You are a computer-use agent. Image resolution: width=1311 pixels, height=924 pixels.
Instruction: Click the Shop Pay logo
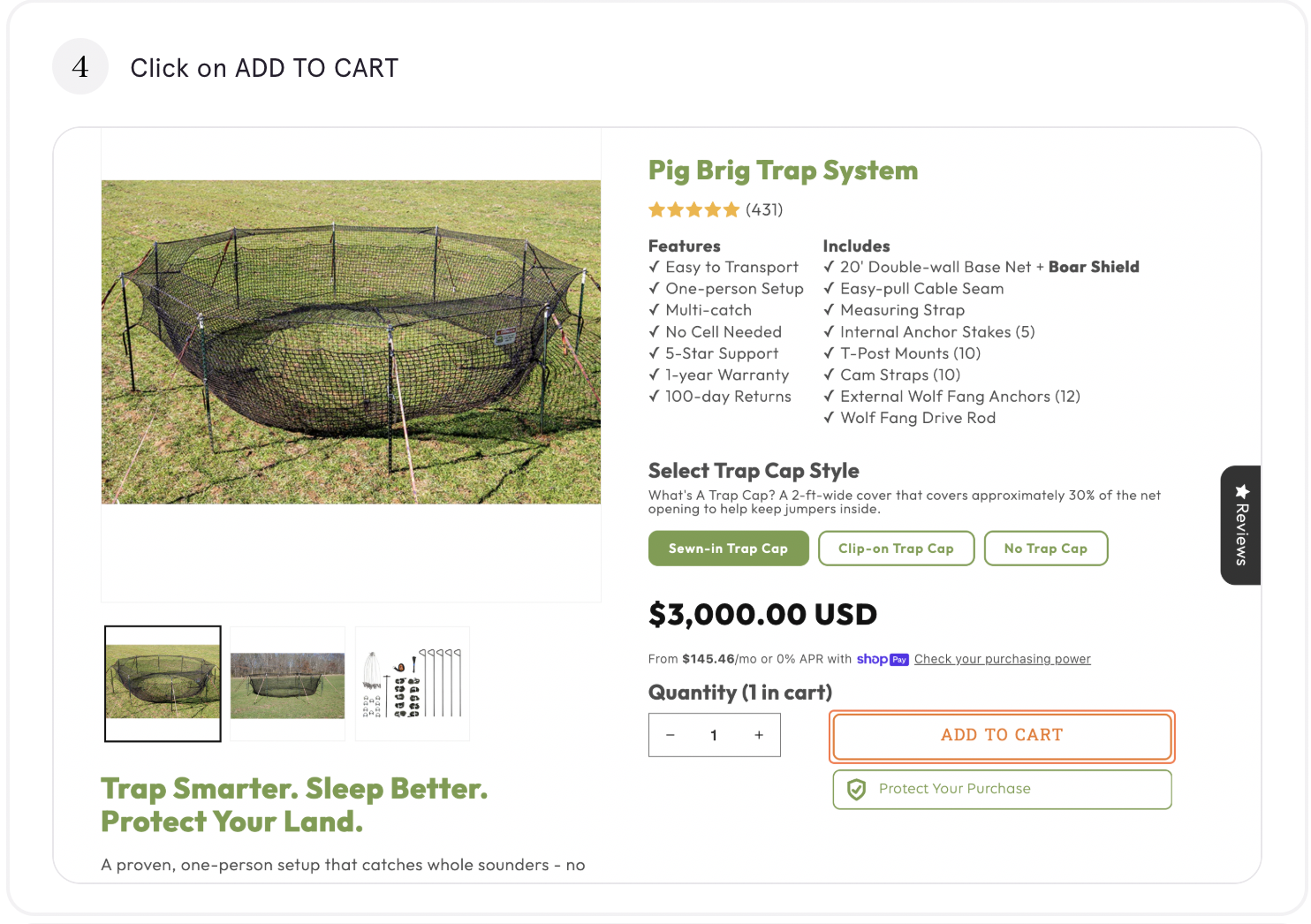coord(882,659)
